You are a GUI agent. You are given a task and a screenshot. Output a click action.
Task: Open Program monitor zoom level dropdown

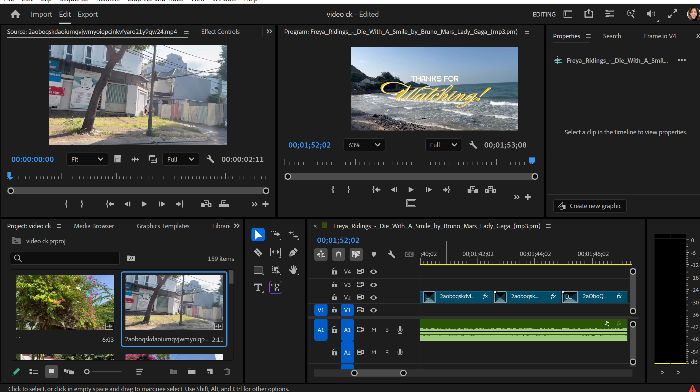click(x=364, y=145)
